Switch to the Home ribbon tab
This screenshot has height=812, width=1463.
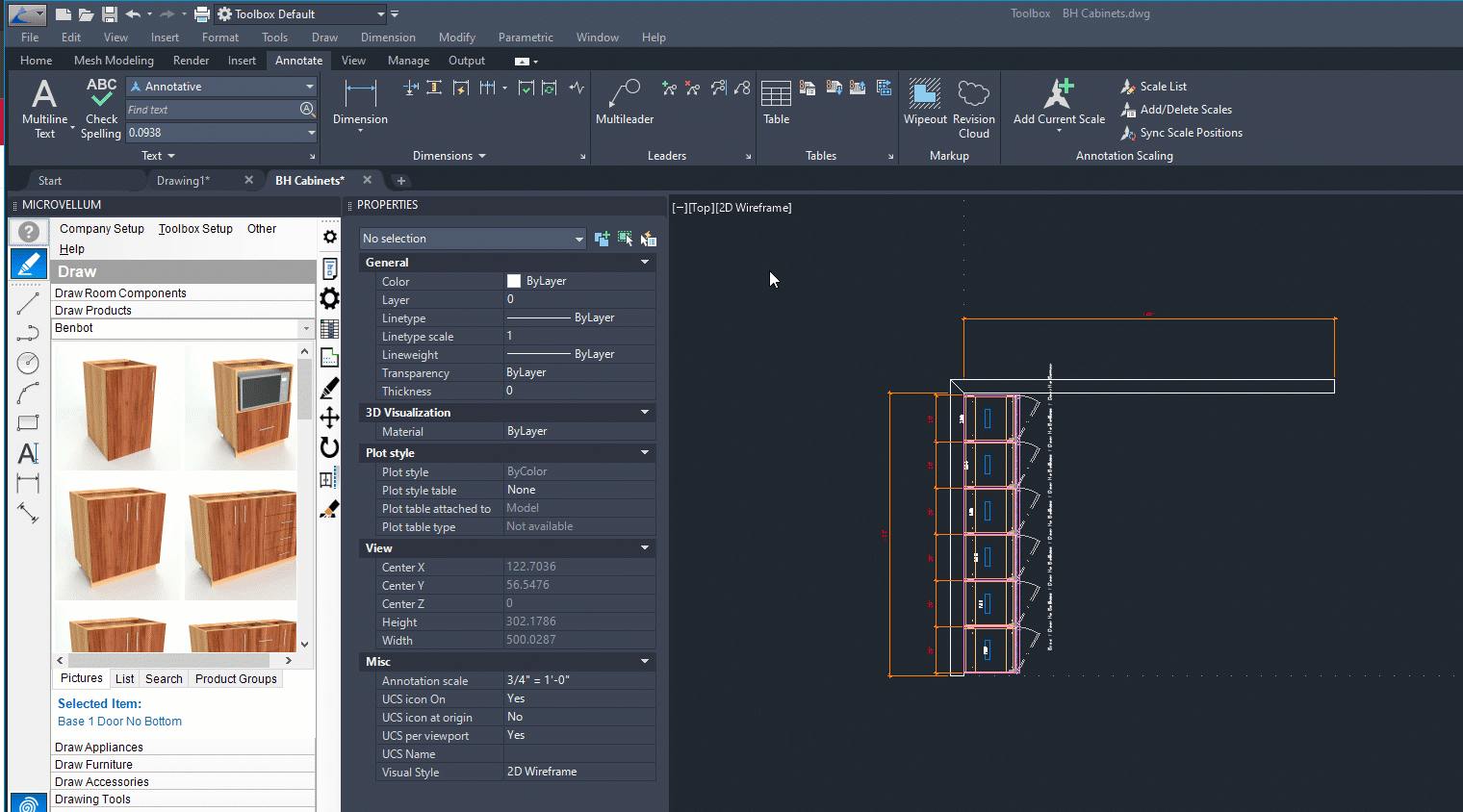pos(37,61)
